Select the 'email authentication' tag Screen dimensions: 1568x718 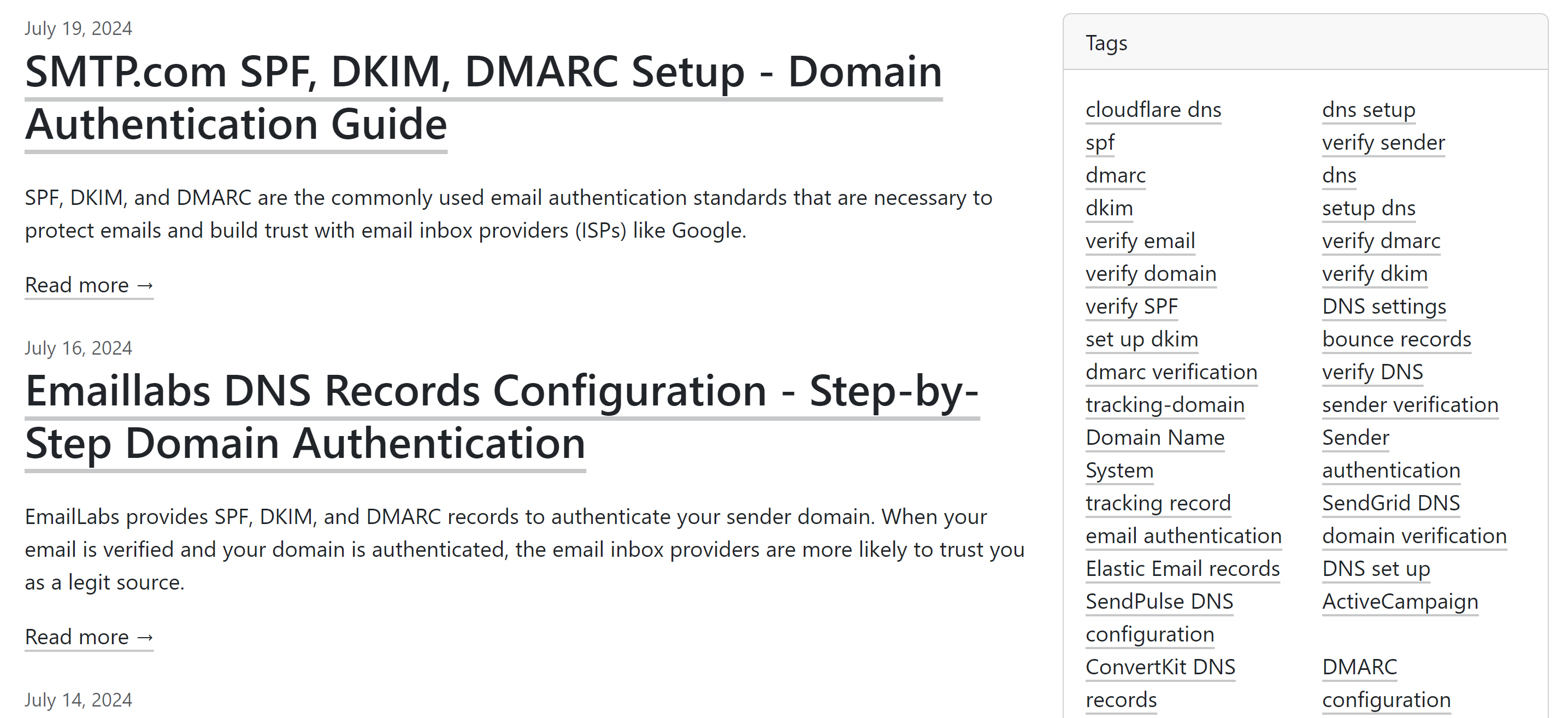click(x=1183, y=537)
